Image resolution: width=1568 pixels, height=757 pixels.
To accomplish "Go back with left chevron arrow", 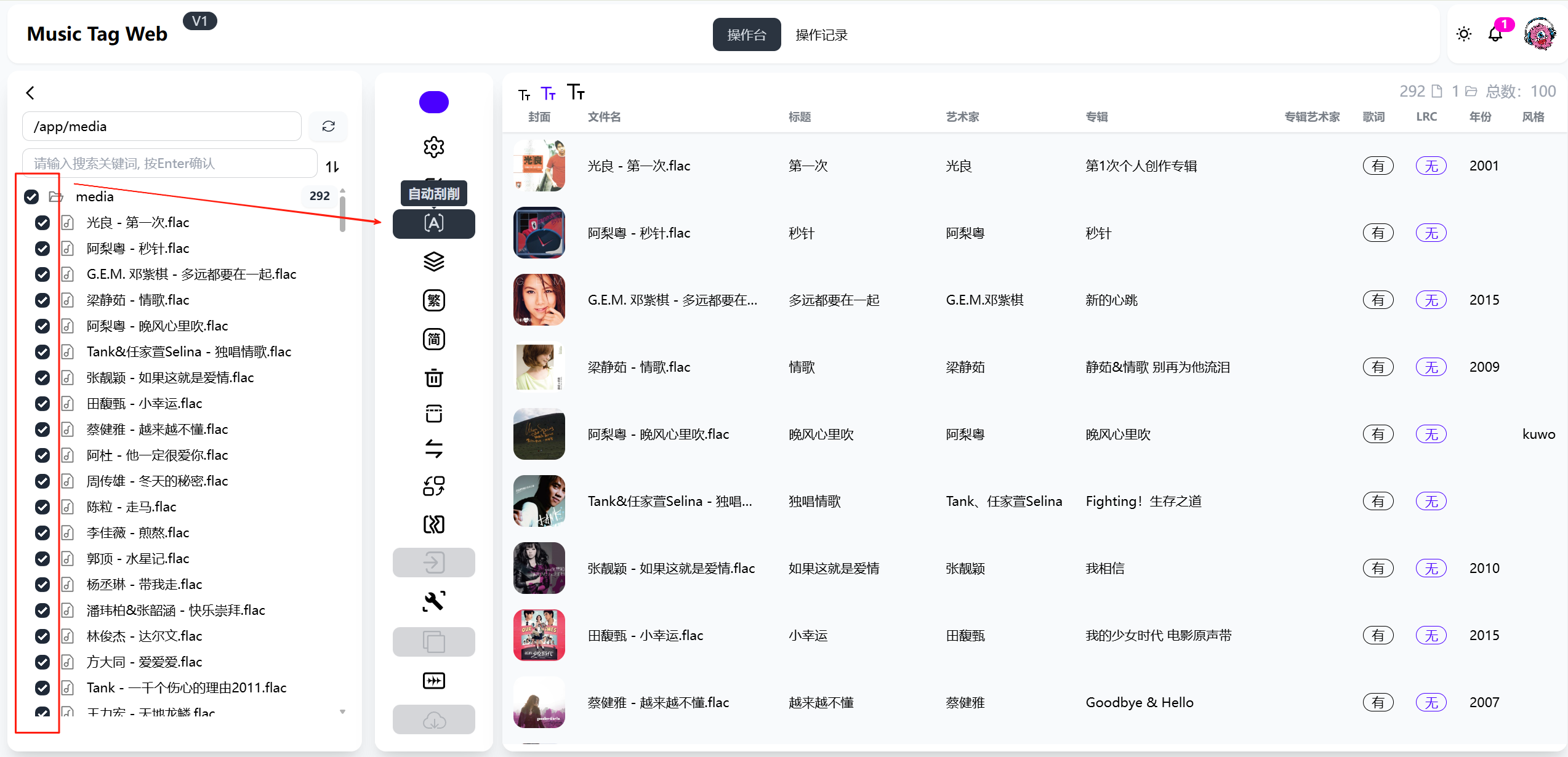I will point(30,93).
